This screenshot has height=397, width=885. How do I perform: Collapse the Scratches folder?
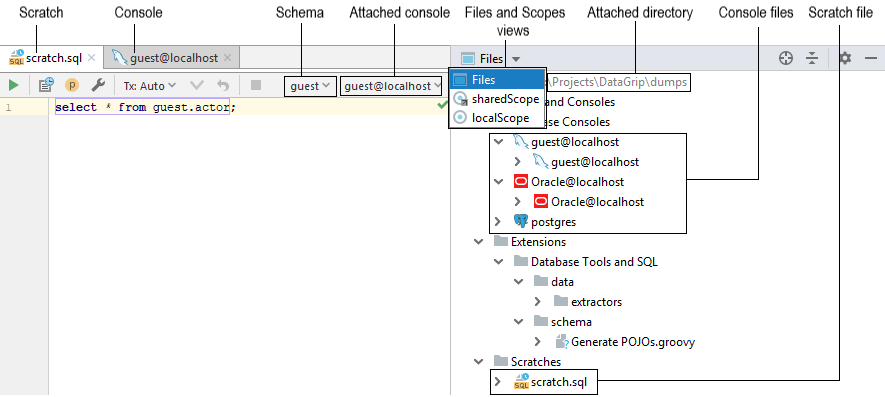pyautogui.click(x=478, y=361)
